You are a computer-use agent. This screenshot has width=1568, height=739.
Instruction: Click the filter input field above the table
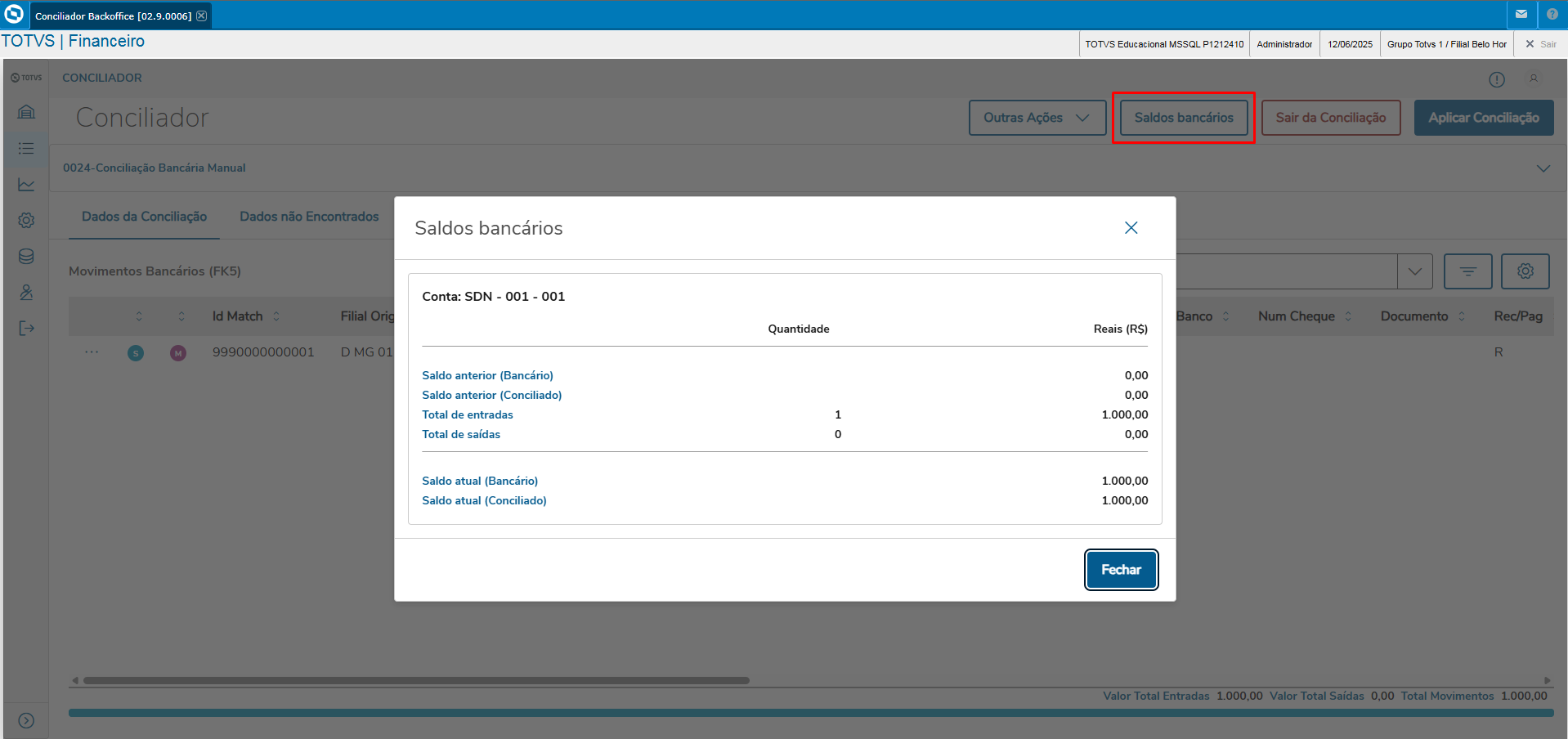pos(1286,271)
